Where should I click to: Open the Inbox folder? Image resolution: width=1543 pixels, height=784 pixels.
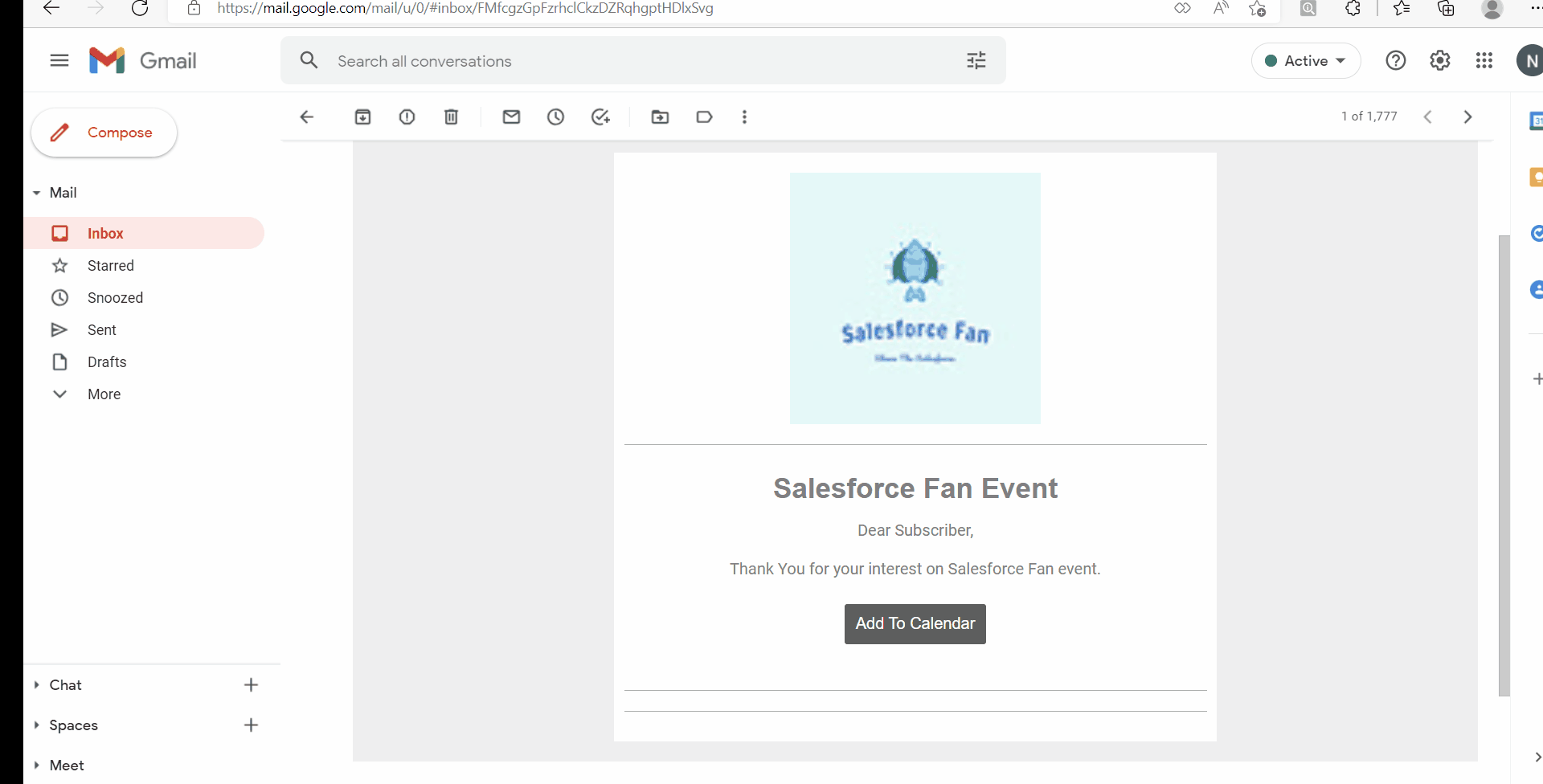tap(144, 233)
